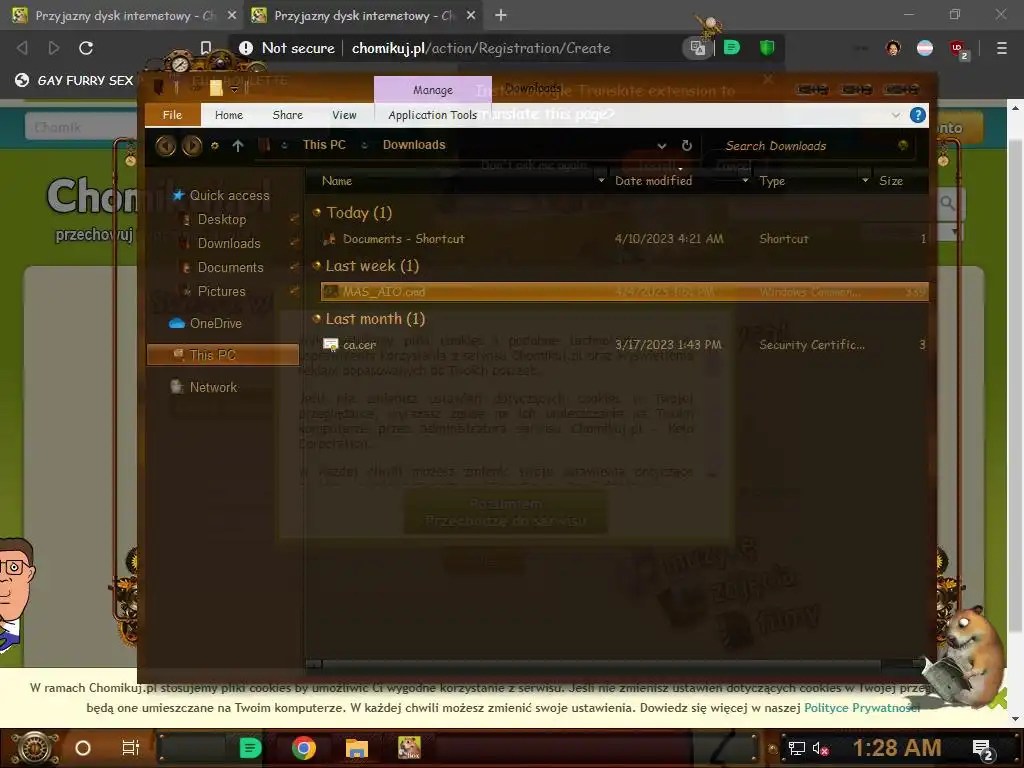Image resolution: width=1024 pixels, height=768 pixels.
Task: Open the browser main menu
Action: [x=1002, y=48]
